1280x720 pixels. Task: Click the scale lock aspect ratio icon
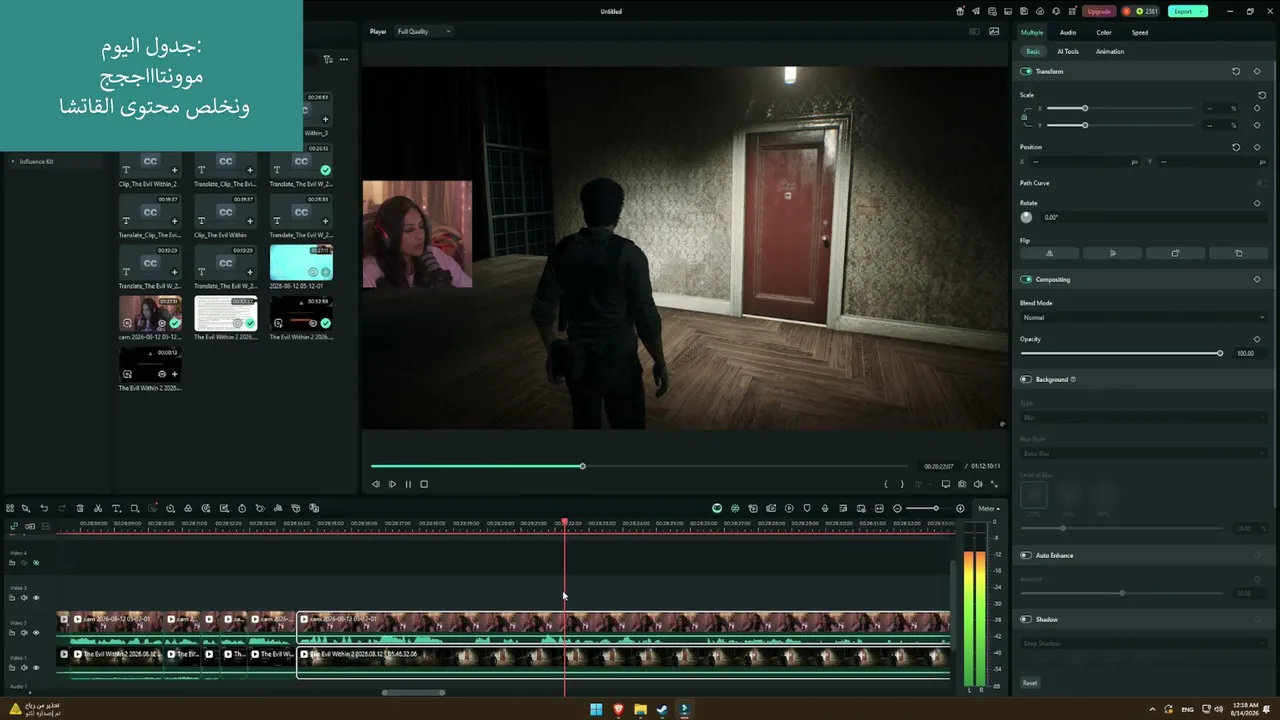point(1024,116)
